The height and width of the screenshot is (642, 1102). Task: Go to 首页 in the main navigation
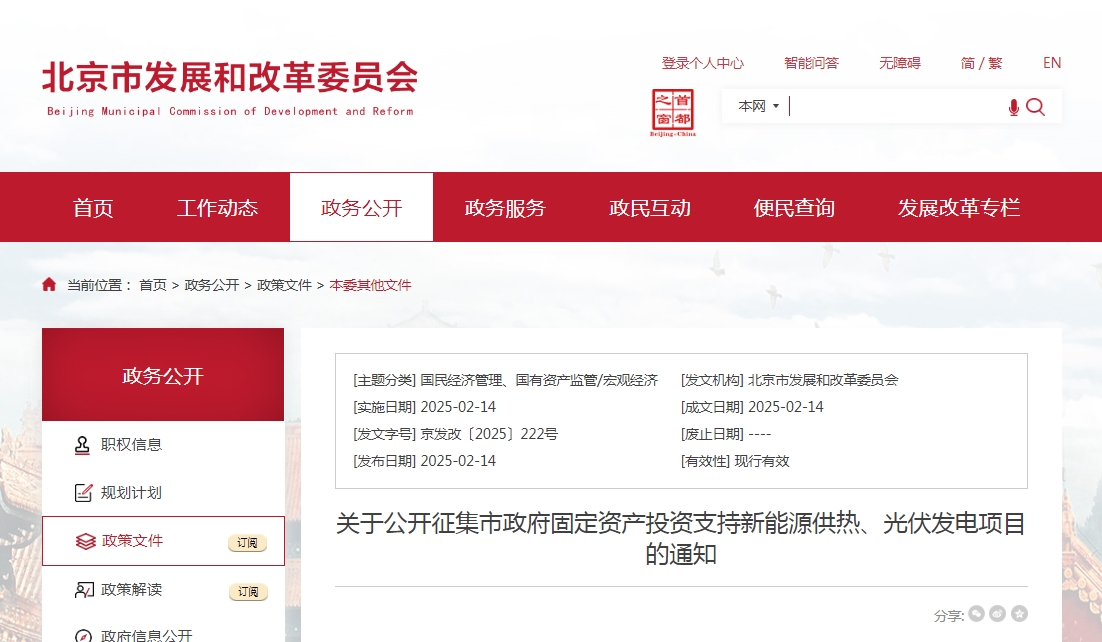(93, 208)
